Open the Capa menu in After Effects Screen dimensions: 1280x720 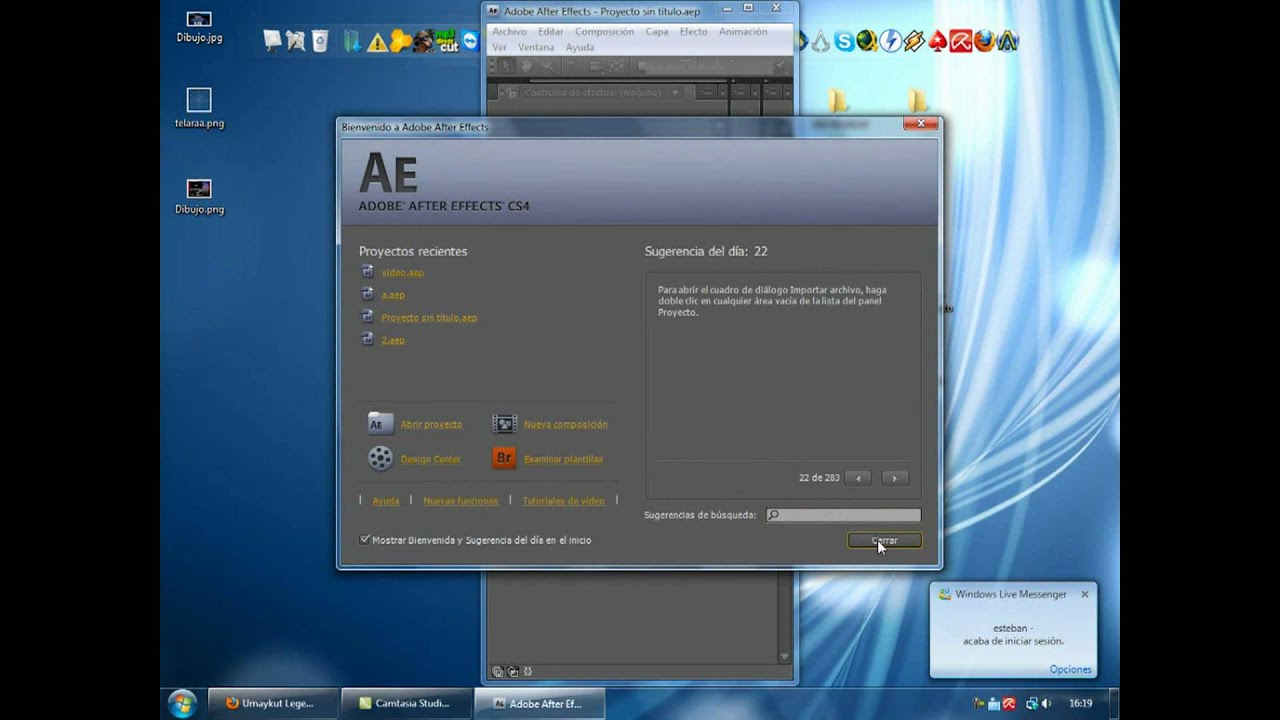click(657, 32)
